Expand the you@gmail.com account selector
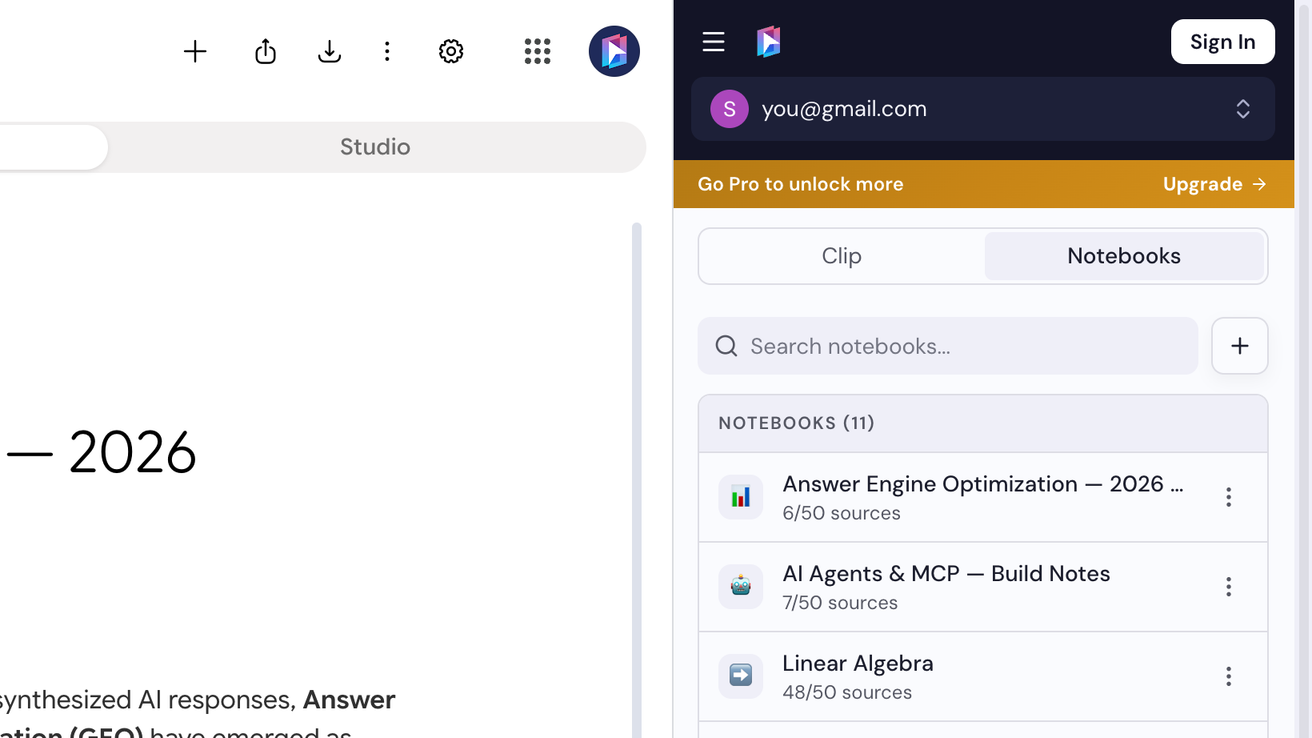The width and height of the screenshot is (1312, 738). [x=983, y=109]
